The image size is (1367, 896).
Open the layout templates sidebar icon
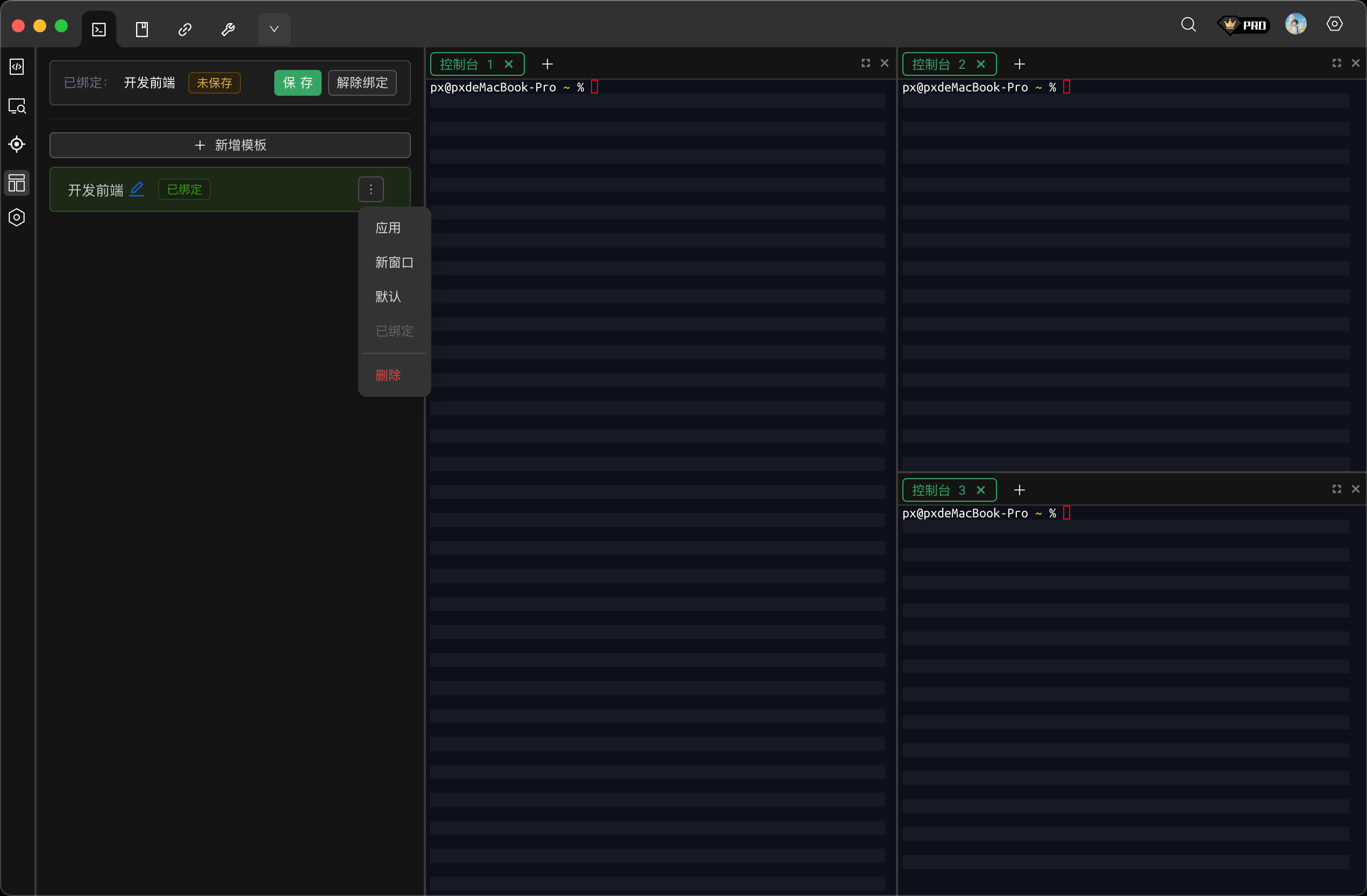point(17,183)
